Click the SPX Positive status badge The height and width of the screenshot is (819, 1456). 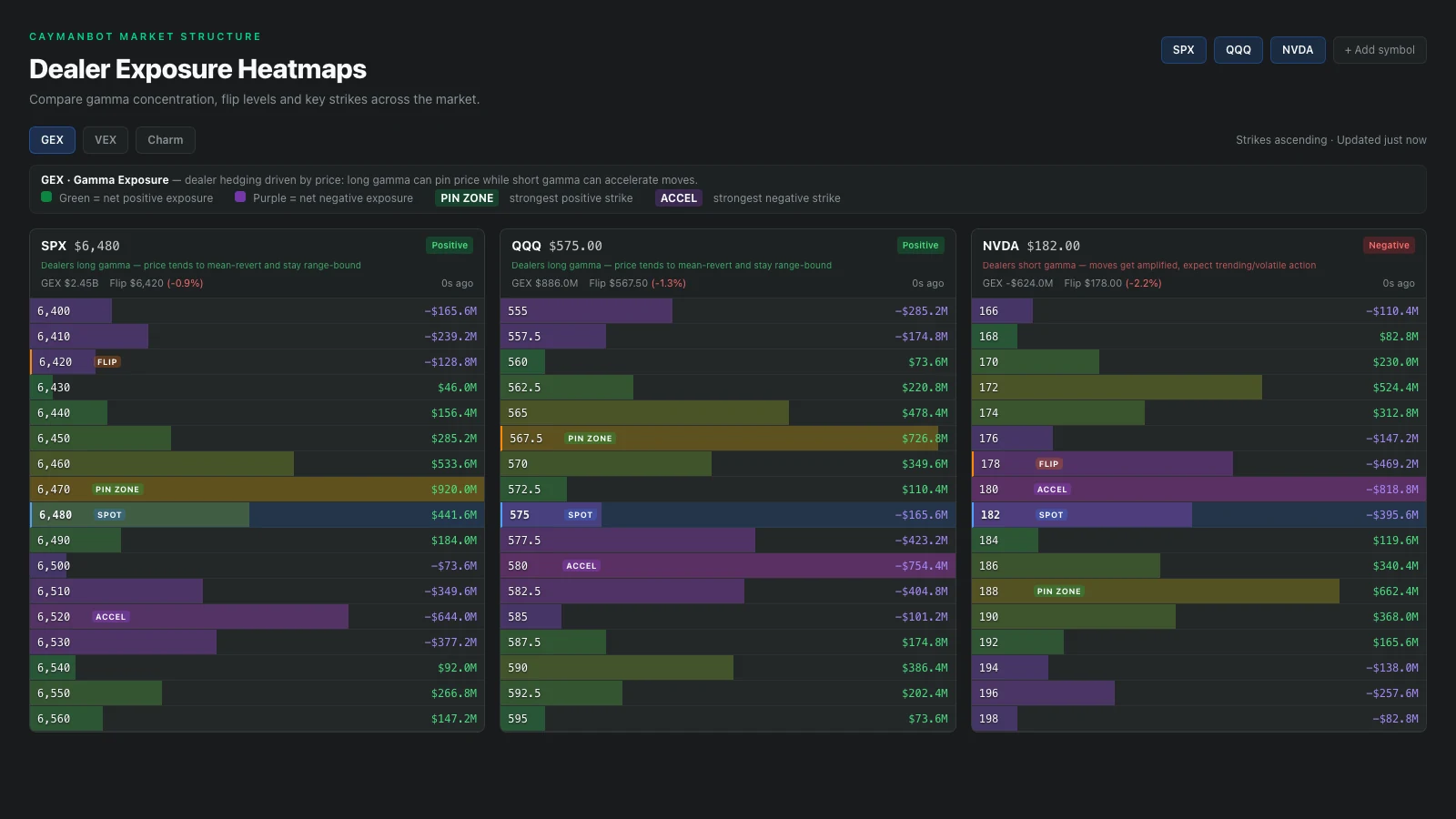pyautogui.click(x=450, y=246)
